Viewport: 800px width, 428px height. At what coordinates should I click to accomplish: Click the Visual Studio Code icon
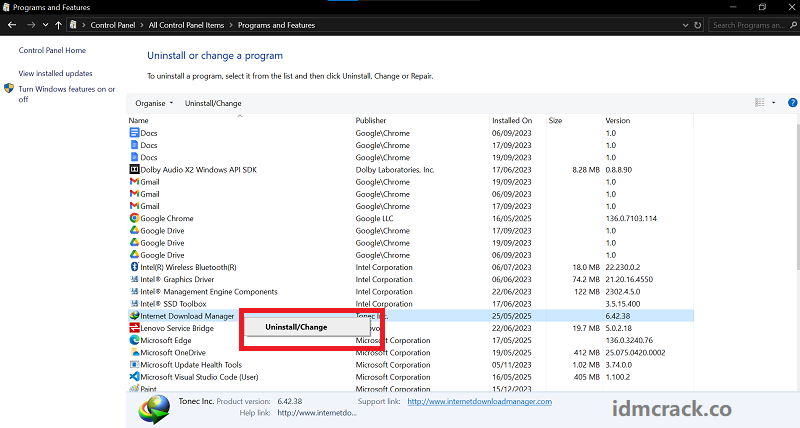[134, 377]
